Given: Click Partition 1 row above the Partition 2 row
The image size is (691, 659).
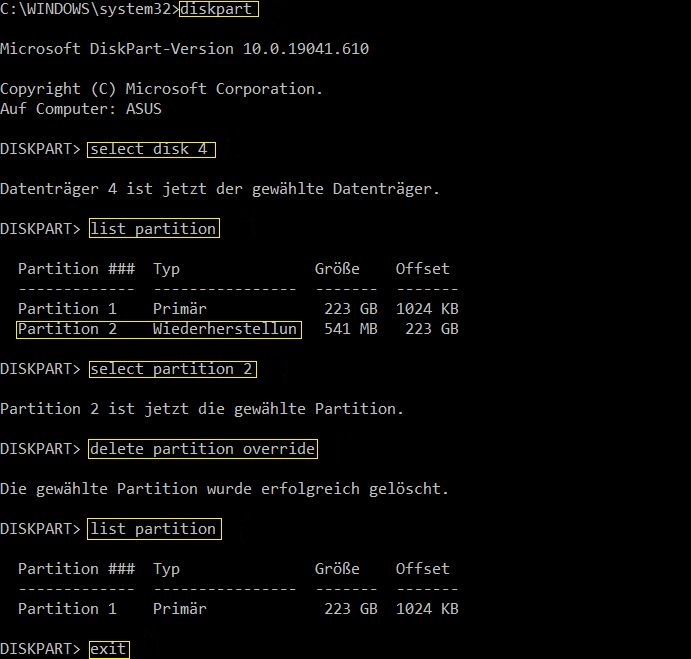Looking at the screenshot, I should 238,309.
